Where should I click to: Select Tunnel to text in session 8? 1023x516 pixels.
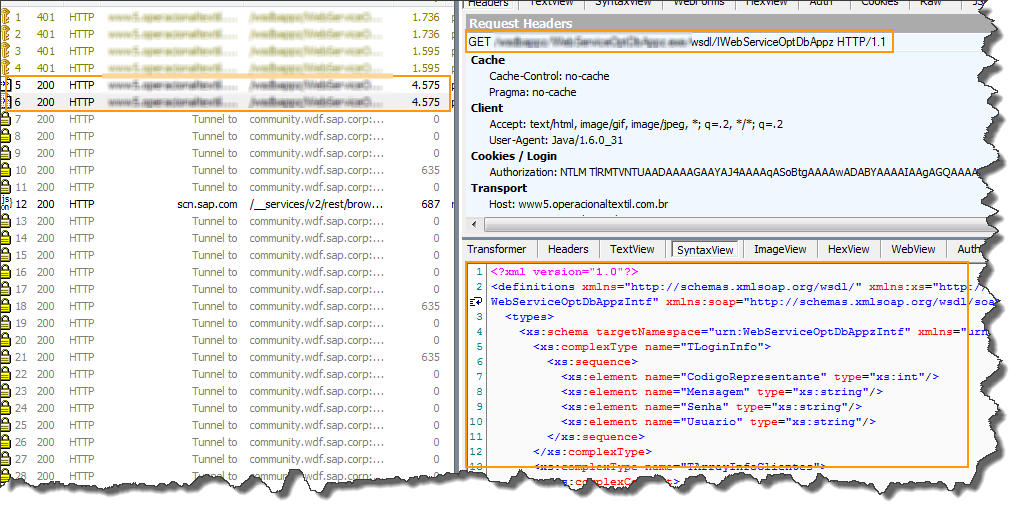pos(215,136)
